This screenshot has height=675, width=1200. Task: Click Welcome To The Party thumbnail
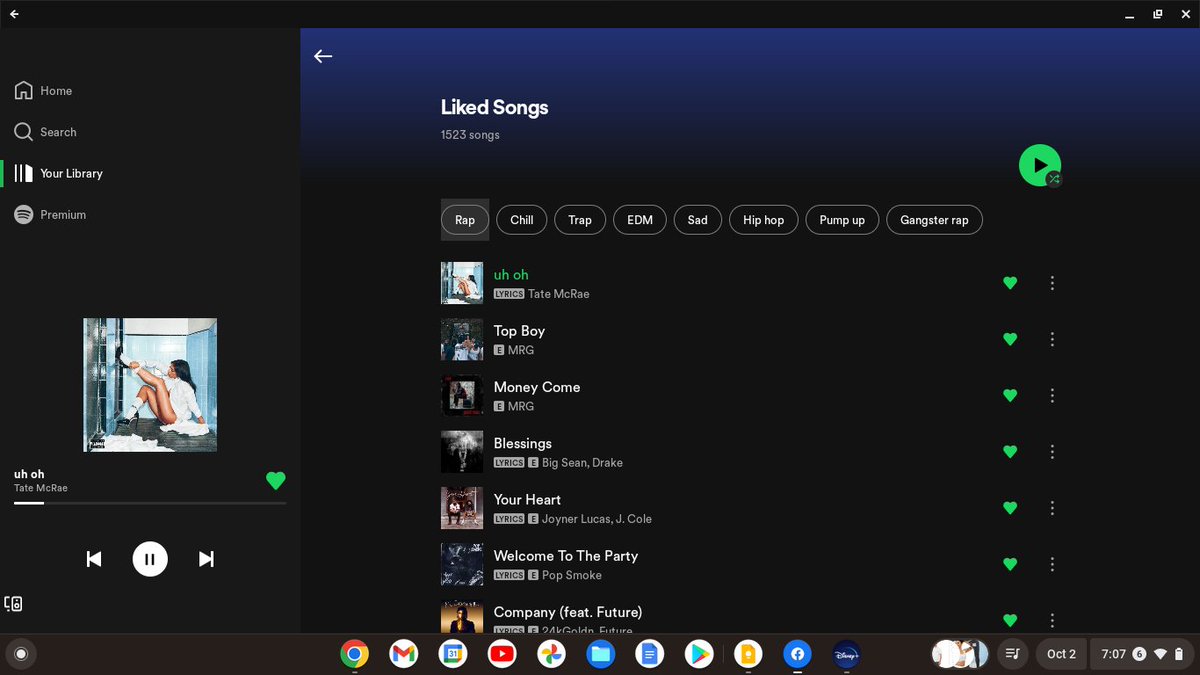(462, 564)
